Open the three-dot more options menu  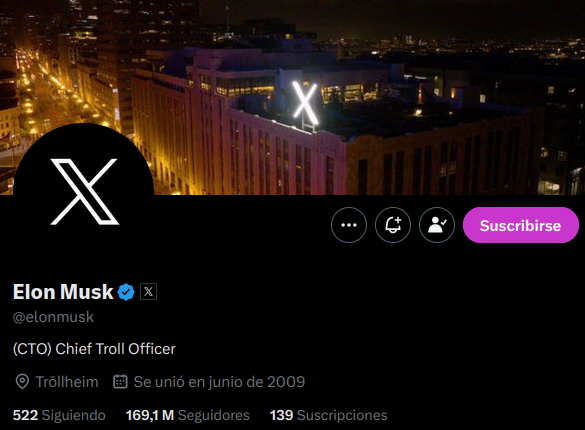[x=349, y=225]
